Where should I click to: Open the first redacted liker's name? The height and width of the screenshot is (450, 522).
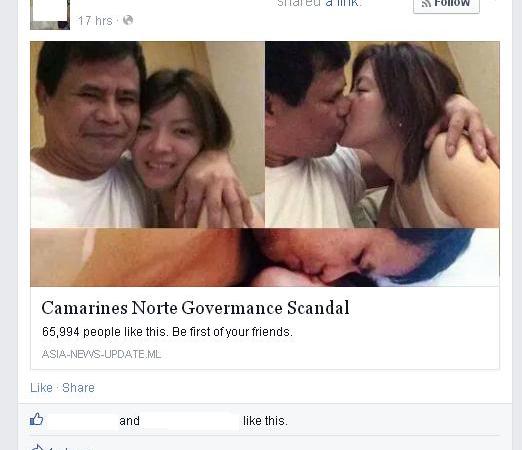click(82, 421)
